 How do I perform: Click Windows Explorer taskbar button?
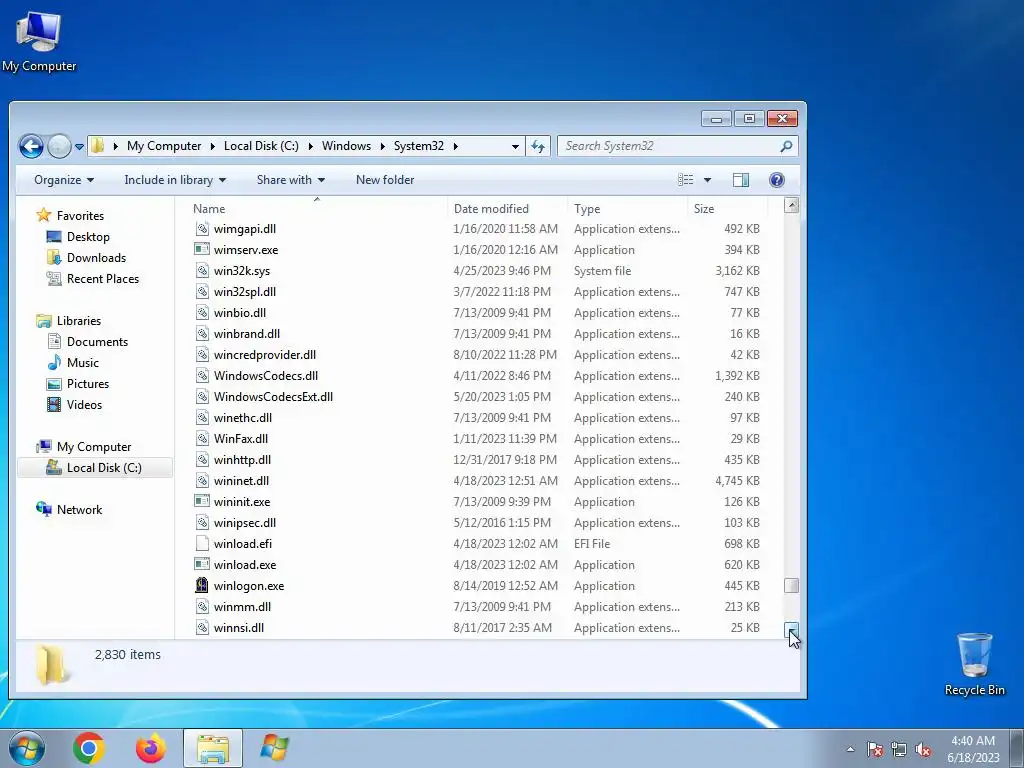pyautogui.click(x=213, y=748)
